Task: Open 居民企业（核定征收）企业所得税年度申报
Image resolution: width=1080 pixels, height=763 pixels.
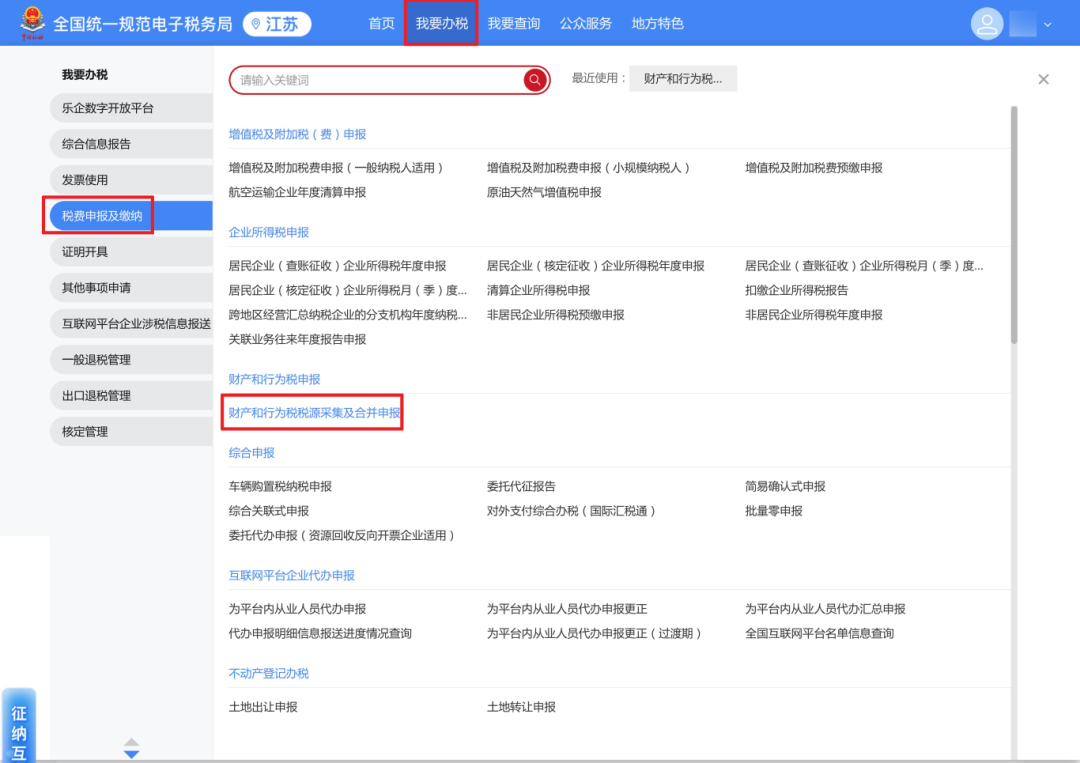Action: [x=596, y=266]
